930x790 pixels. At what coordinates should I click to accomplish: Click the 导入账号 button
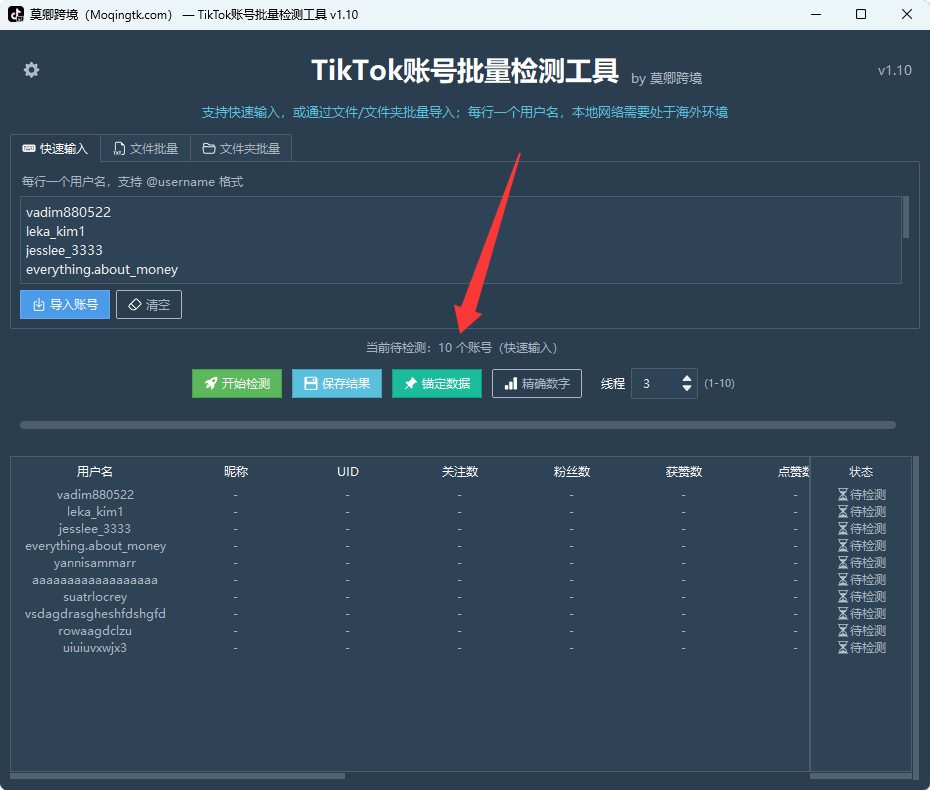[65, 304]
